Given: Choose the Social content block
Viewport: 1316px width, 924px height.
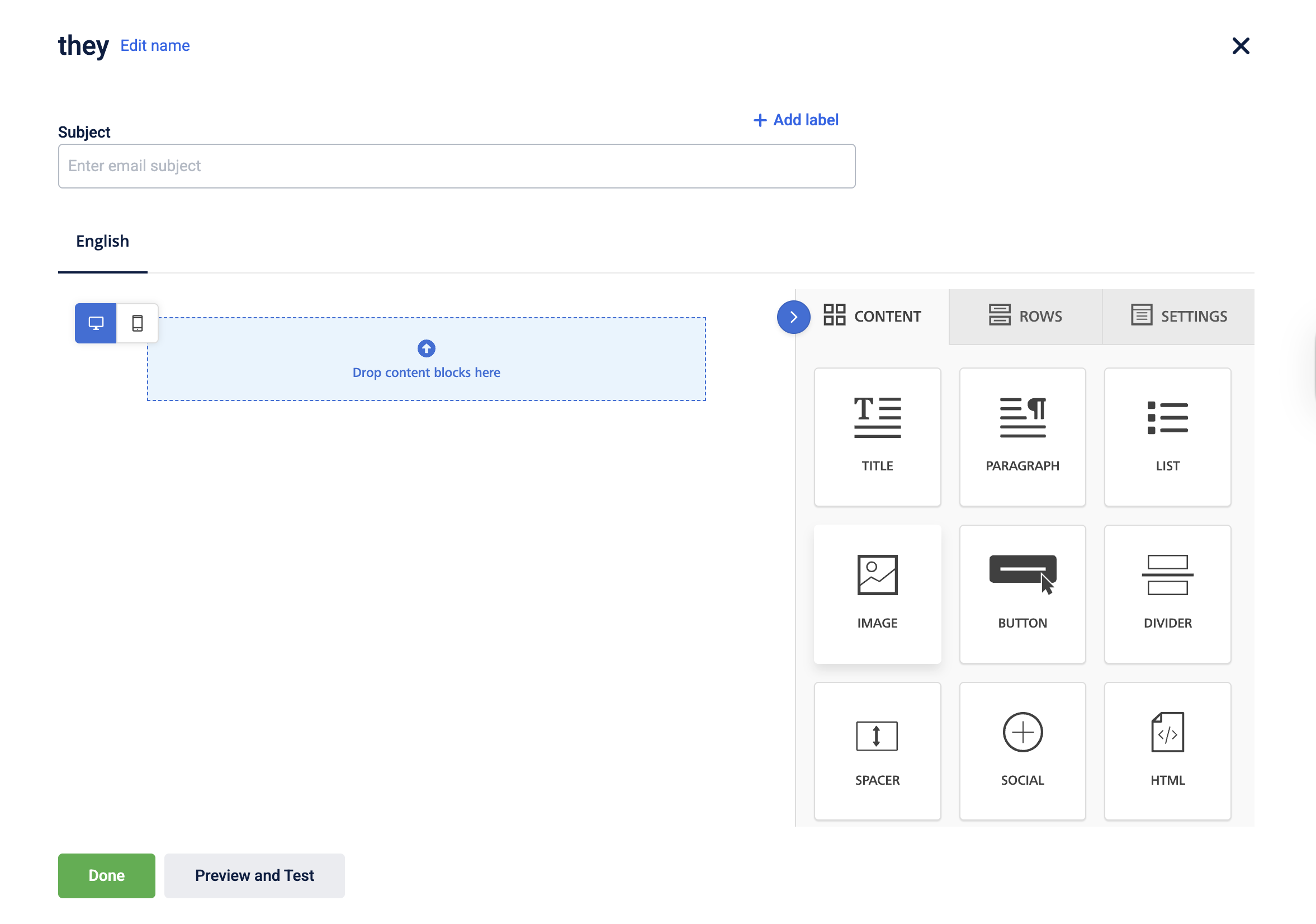Looking at the screenshot, I should [x=1022, y=751].
